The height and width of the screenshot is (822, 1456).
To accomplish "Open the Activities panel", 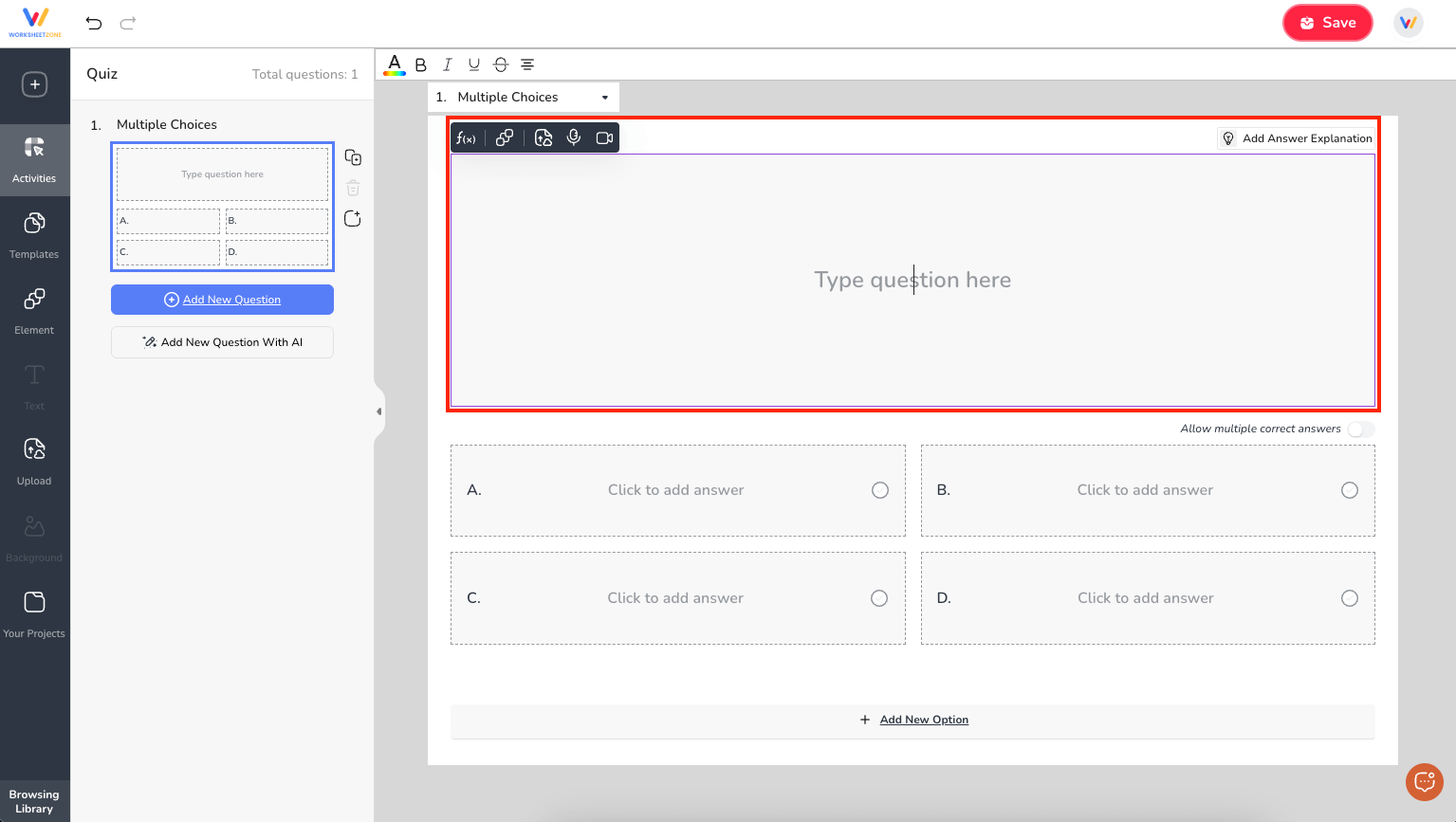I will (34, 159).
